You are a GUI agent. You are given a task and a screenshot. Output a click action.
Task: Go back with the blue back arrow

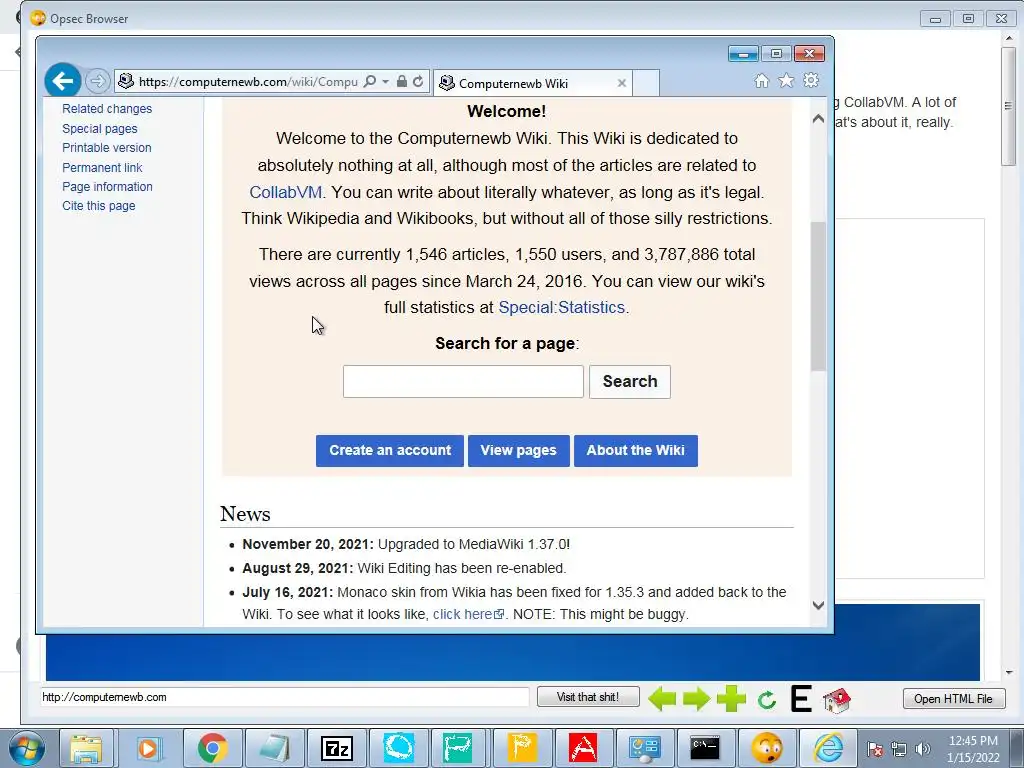63,81
